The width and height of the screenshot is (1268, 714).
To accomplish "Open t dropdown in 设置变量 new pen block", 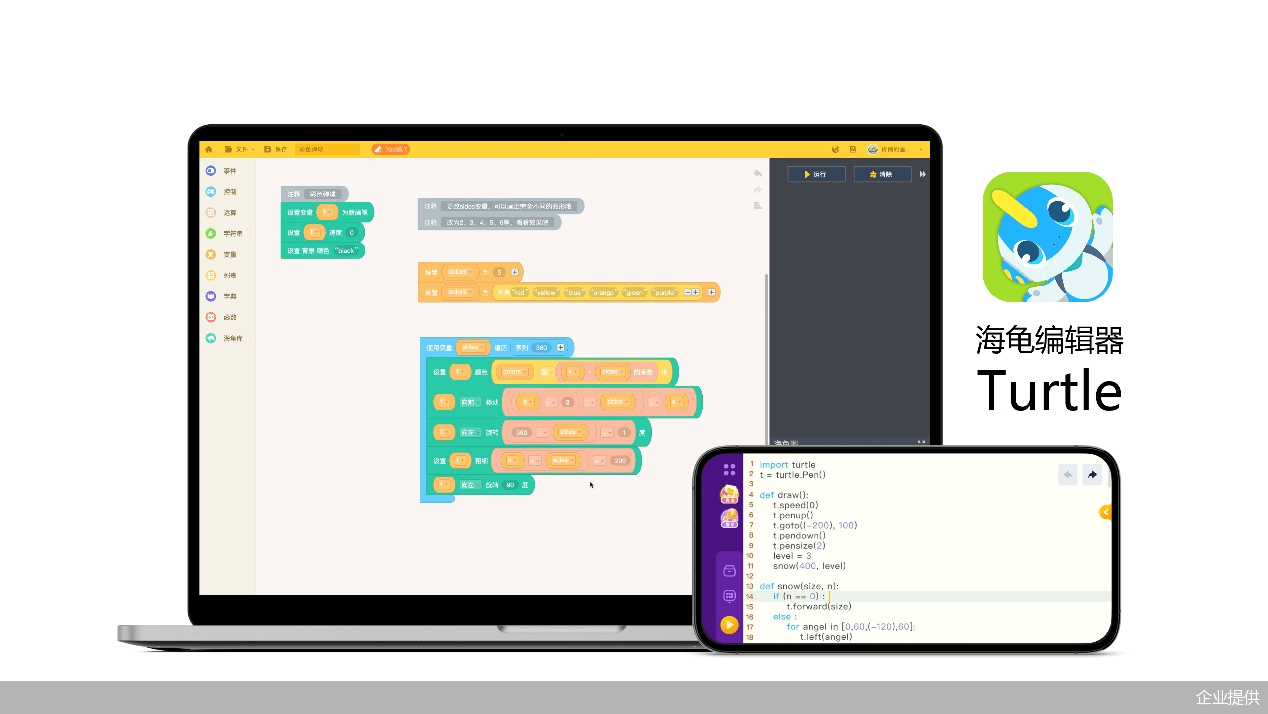I will (327, 213).
